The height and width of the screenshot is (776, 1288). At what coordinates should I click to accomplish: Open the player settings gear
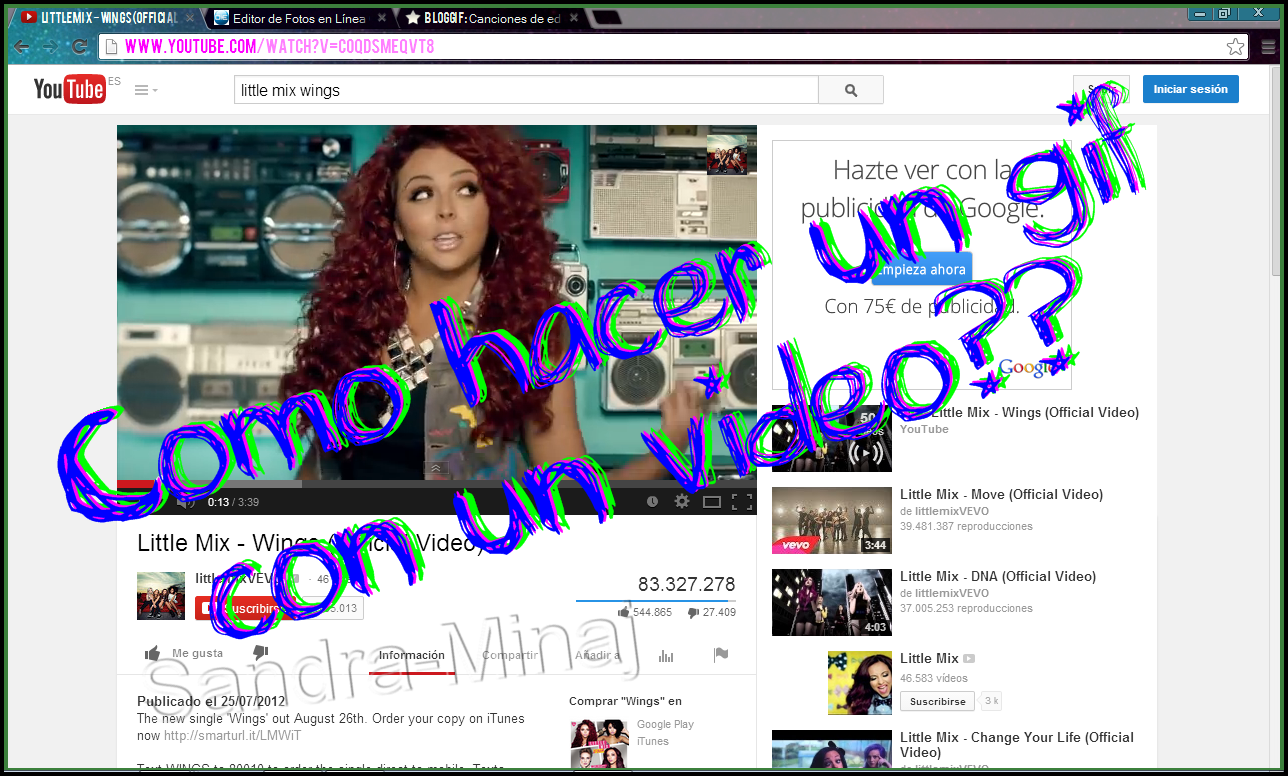tap(682, 502)
